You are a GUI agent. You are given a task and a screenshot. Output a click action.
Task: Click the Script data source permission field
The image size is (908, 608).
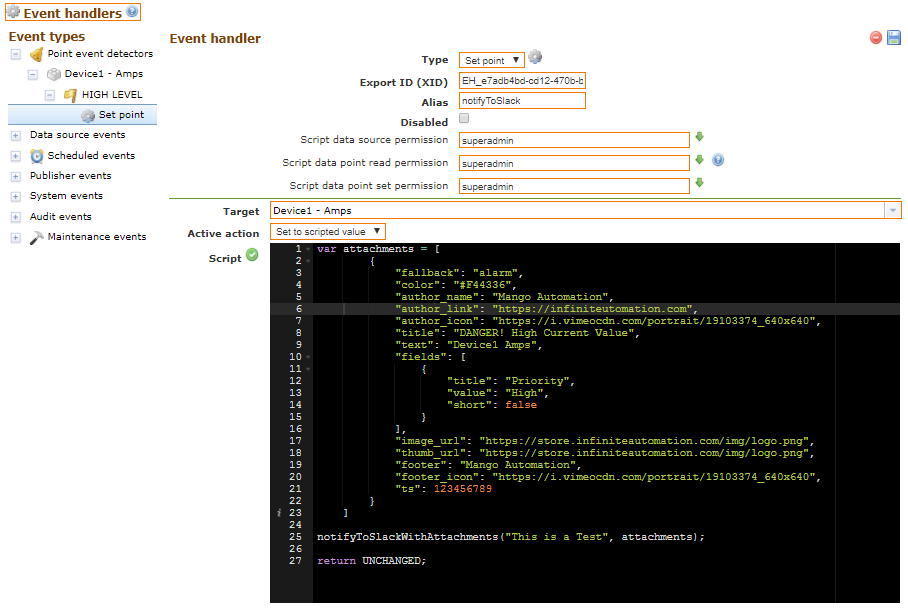point(574,140)
